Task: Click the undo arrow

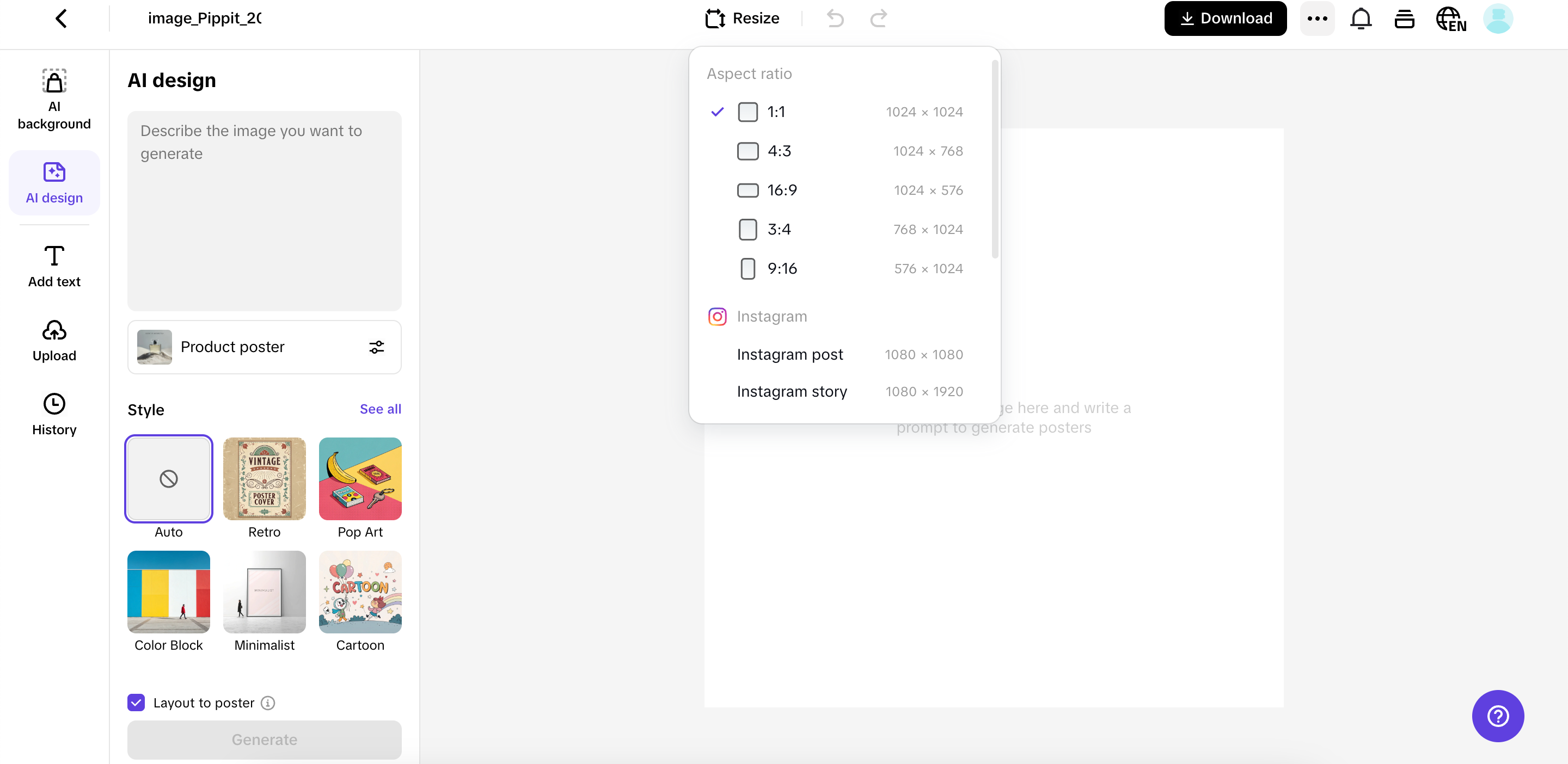Action: [835, 19]
